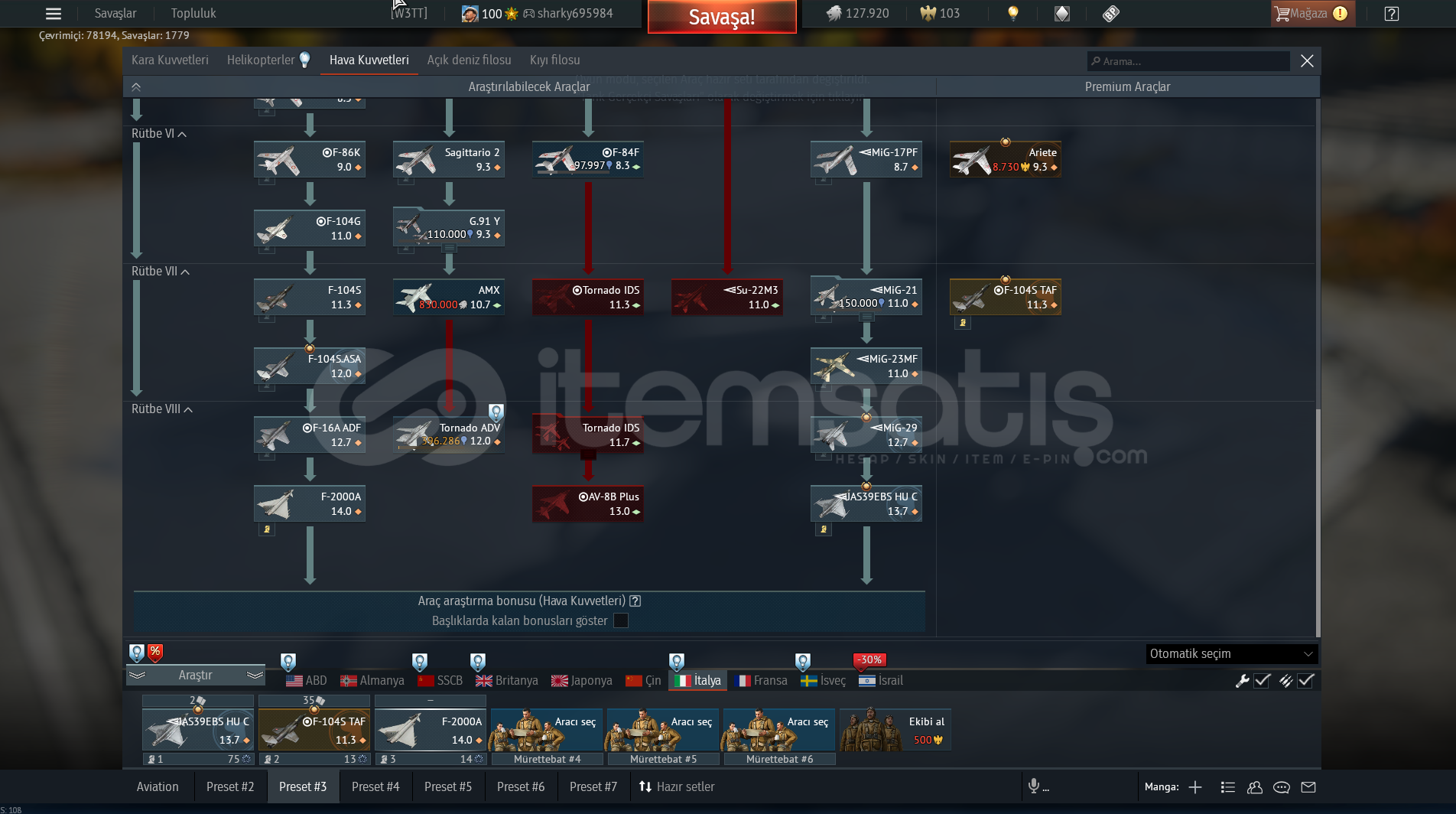
Task: Select the F-16A ADF vehicle card
Action: [x=309, y=435]
